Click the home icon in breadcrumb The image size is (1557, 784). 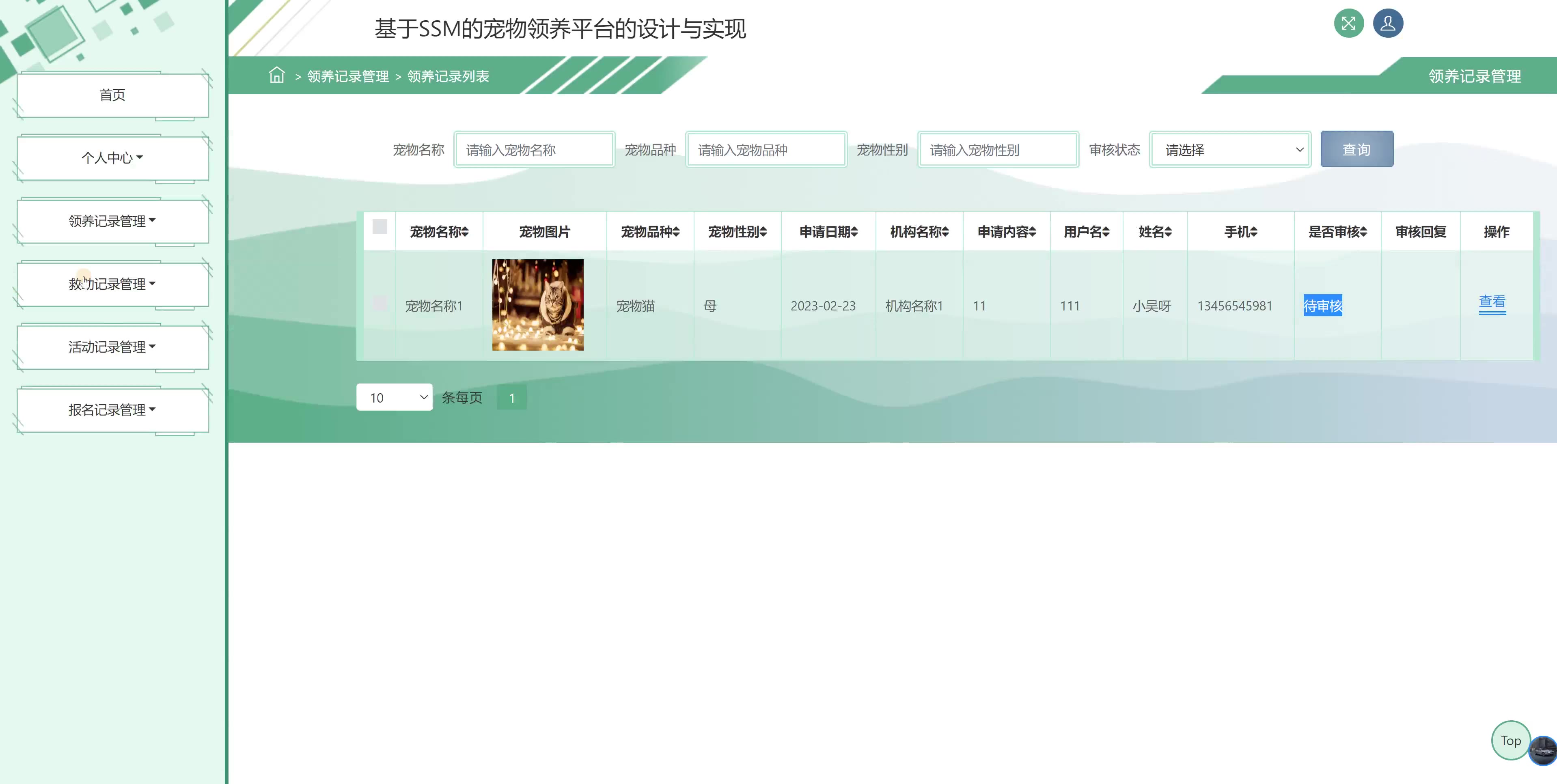pyautogui.click(x=277, y=75)
